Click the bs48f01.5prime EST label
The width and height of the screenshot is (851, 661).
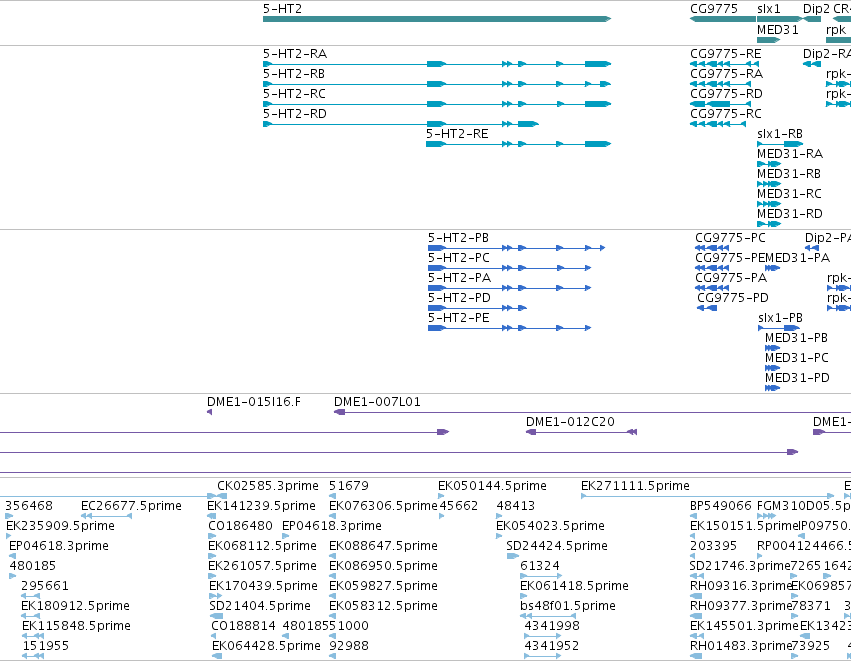[x=568, y=606]
